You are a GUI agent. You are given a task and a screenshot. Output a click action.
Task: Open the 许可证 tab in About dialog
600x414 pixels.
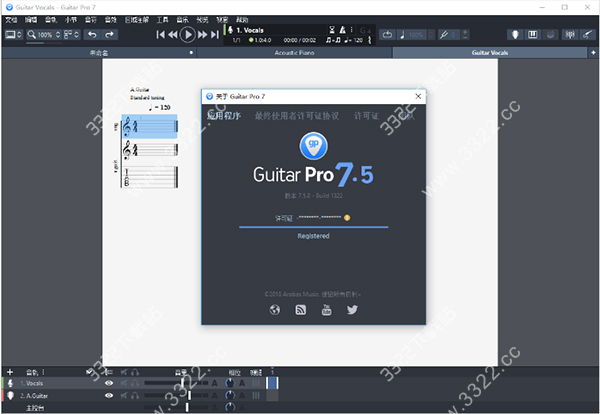[366, 116]
